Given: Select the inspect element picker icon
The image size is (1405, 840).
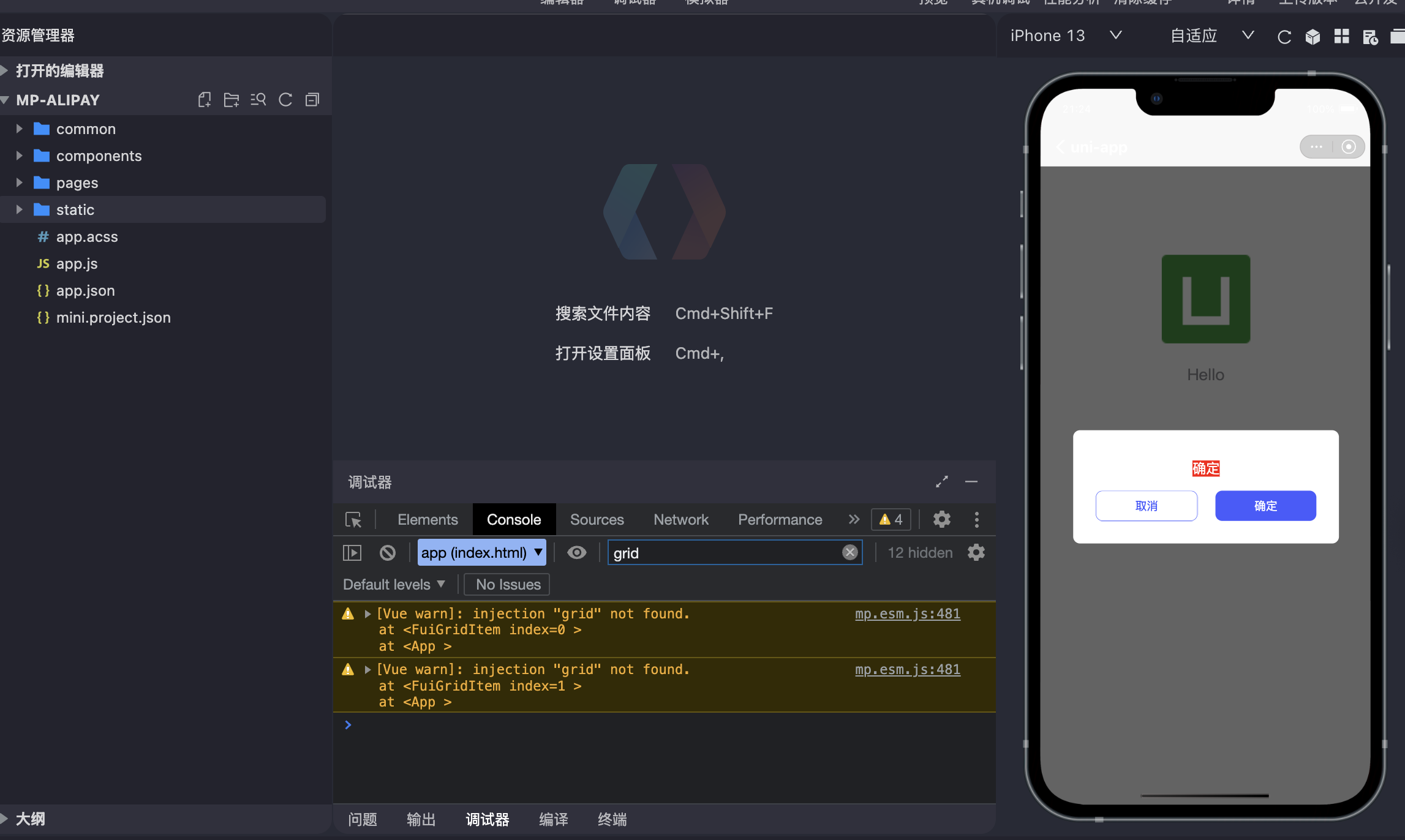Looking at the screenshot, I should click(353, 520).
